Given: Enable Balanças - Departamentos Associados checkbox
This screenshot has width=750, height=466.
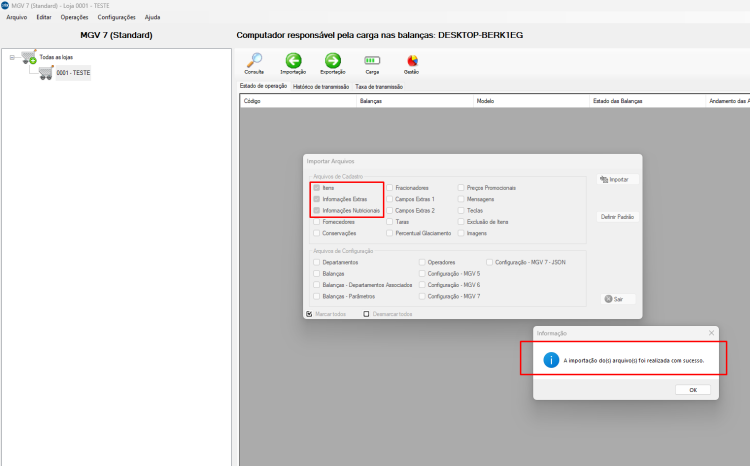Looking at the screenshot, I should [x=317, y=285].
